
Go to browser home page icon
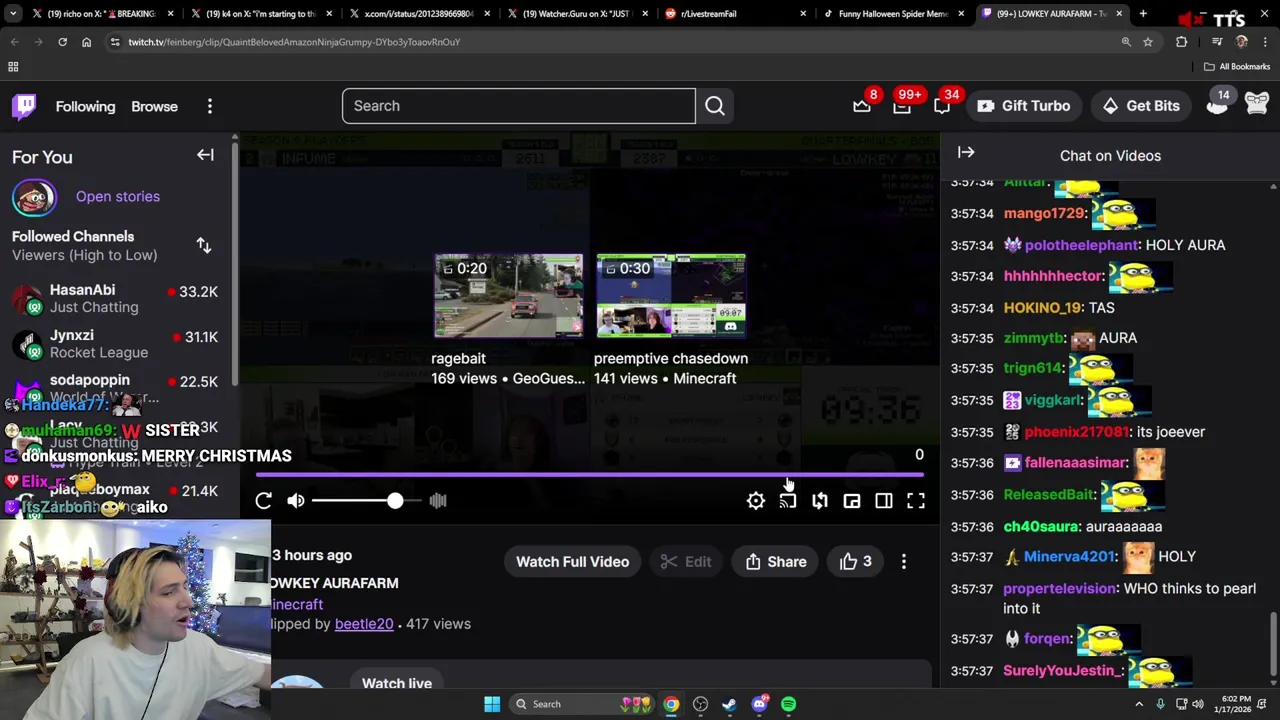click(x=86, y=42)
